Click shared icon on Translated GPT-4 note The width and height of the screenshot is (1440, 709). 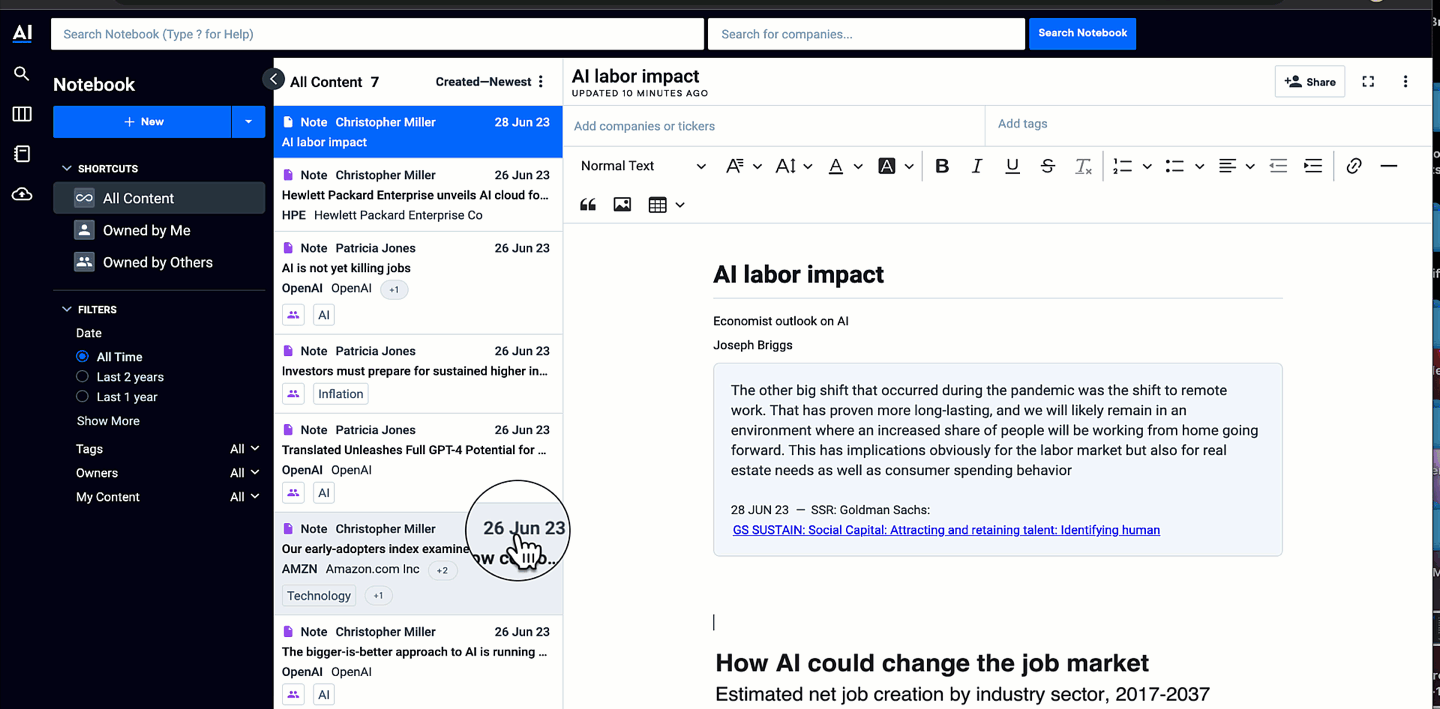(293, 493)
